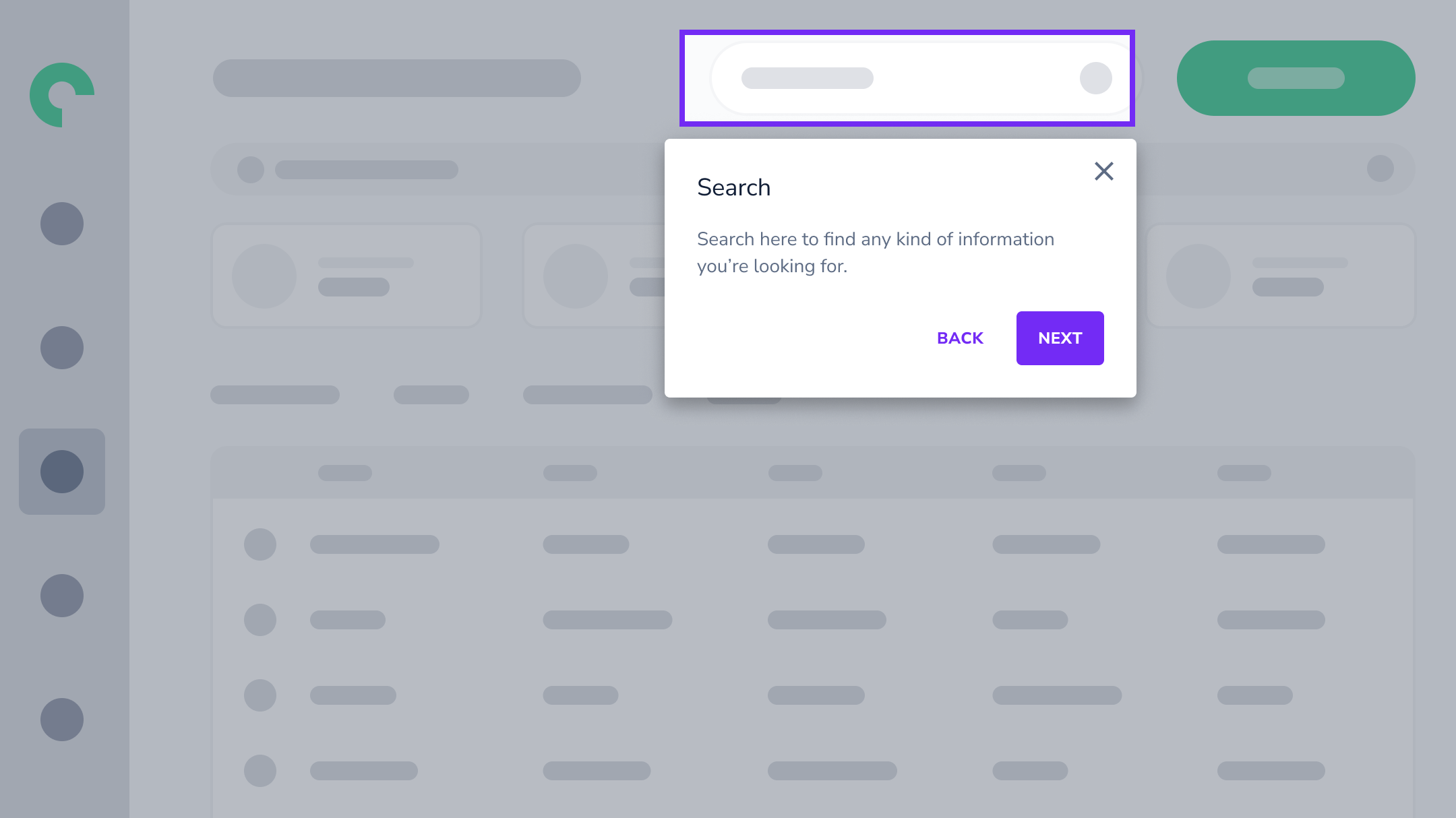
Task: Open the fourth sidebar navigation icon
Action: tap(62, 596)
